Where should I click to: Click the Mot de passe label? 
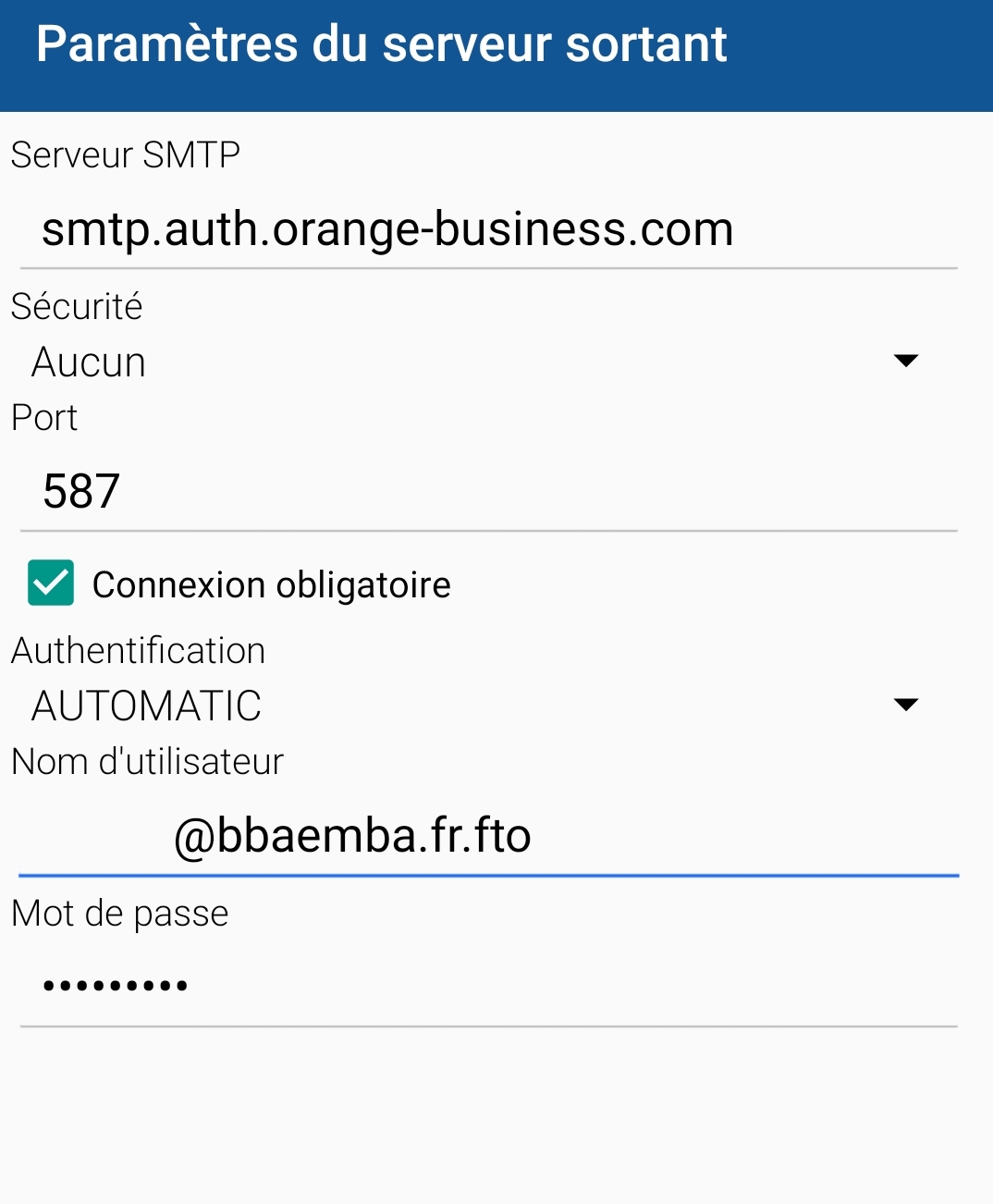[x=120, y=914]
